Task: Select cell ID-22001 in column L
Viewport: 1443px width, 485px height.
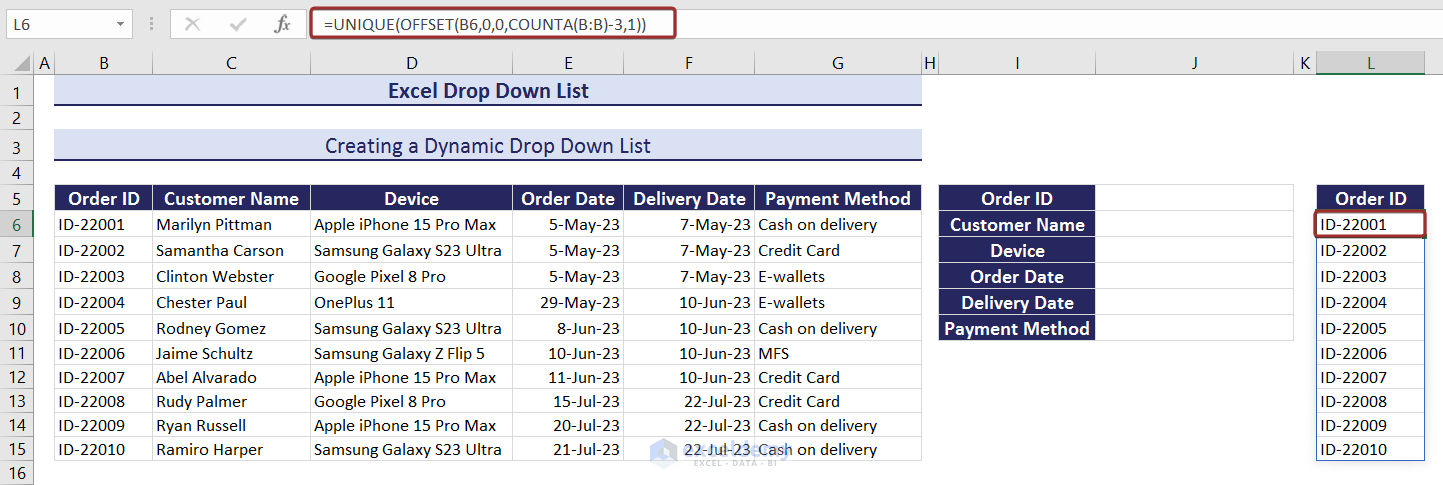Action: point(1369,224)
